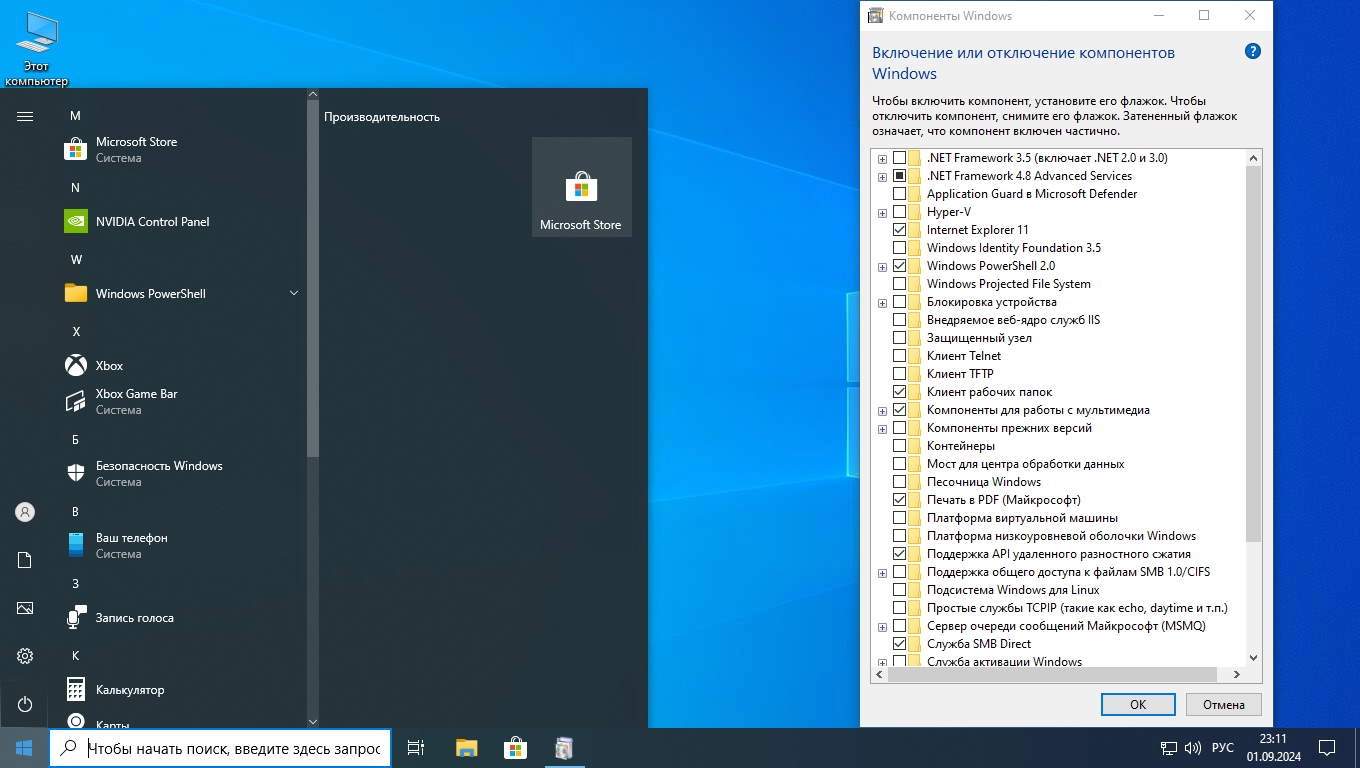Click the Power icon in Start
1360x768 pixels.
tap(25, 704)
